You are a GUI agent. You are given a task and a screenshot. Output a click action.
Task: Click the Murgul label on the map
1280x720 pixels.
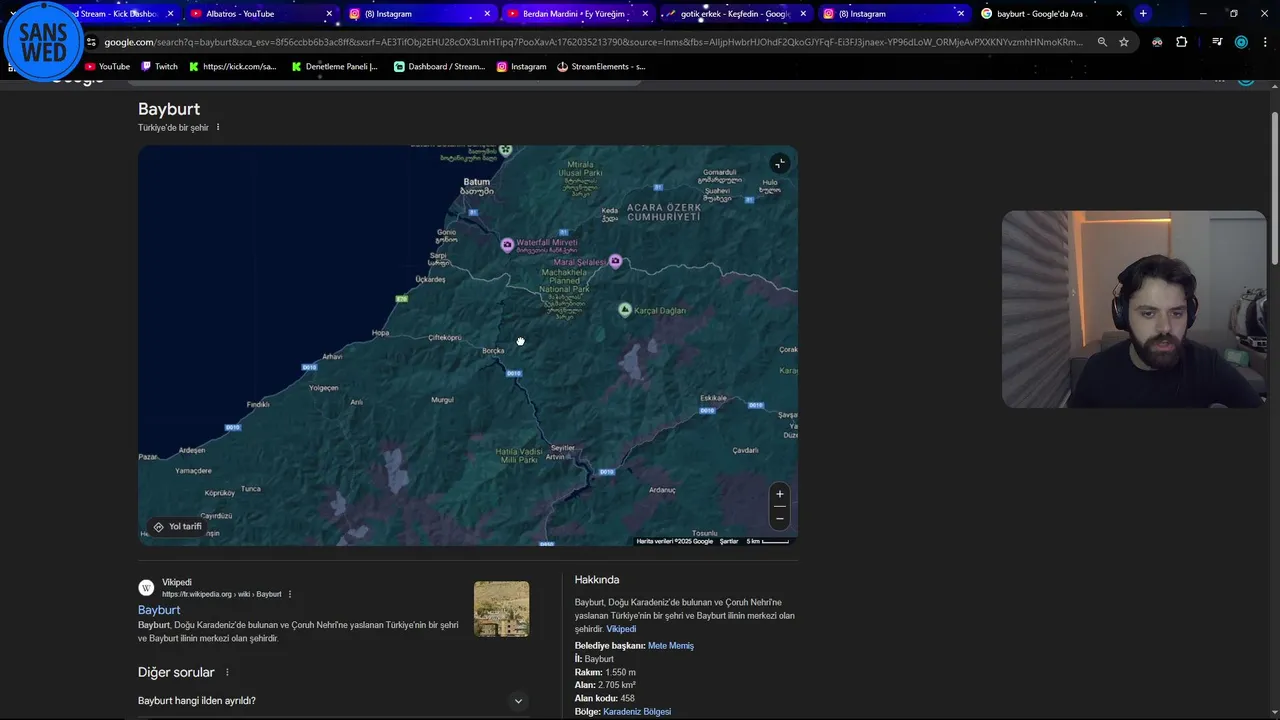click(x=442, y=400)
